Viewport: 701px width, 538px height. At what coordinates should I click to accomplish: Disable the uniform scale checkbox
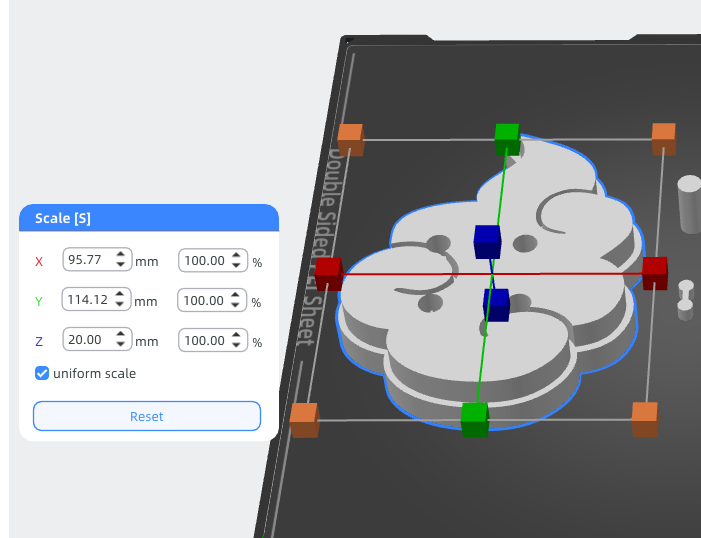[42, 373]
